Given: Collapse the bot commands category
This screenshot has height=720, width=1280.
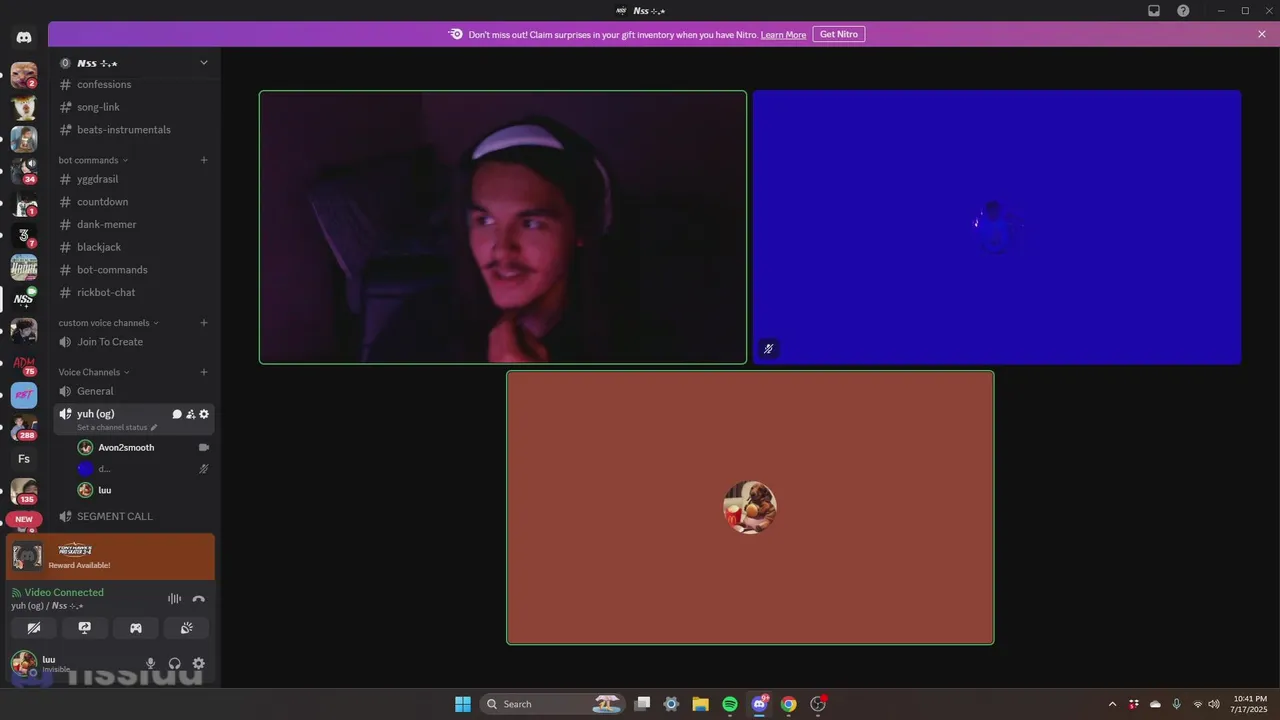Looking at the screenshot, I should point(93,160).
